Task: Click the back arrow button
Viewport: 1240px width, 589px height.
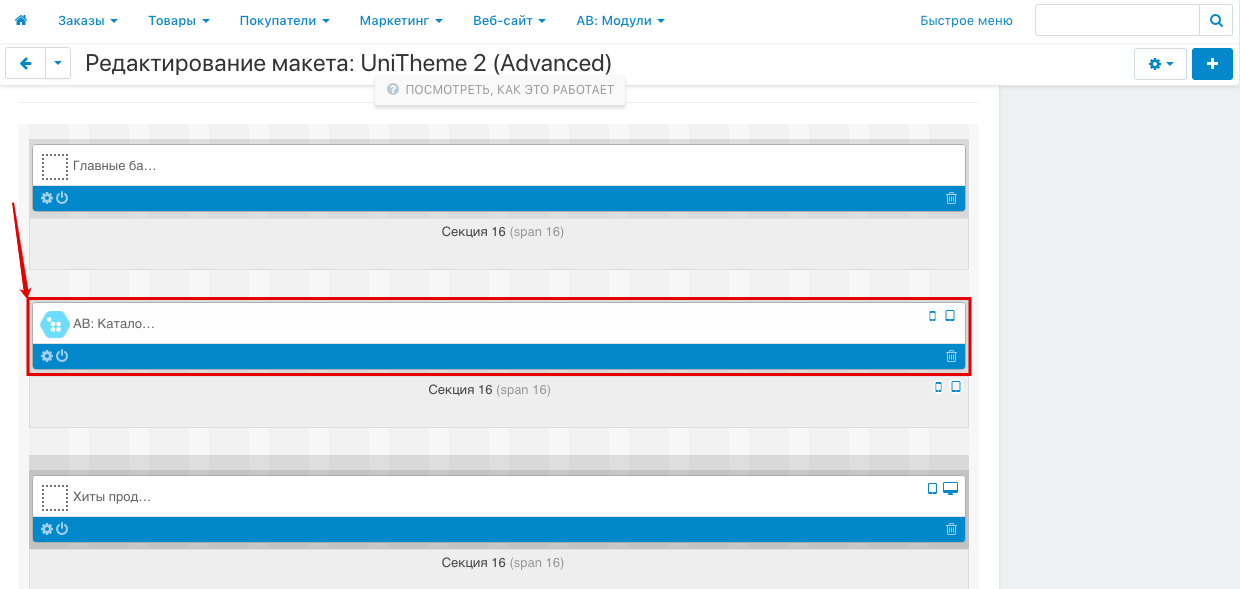Action: (26, 64)
